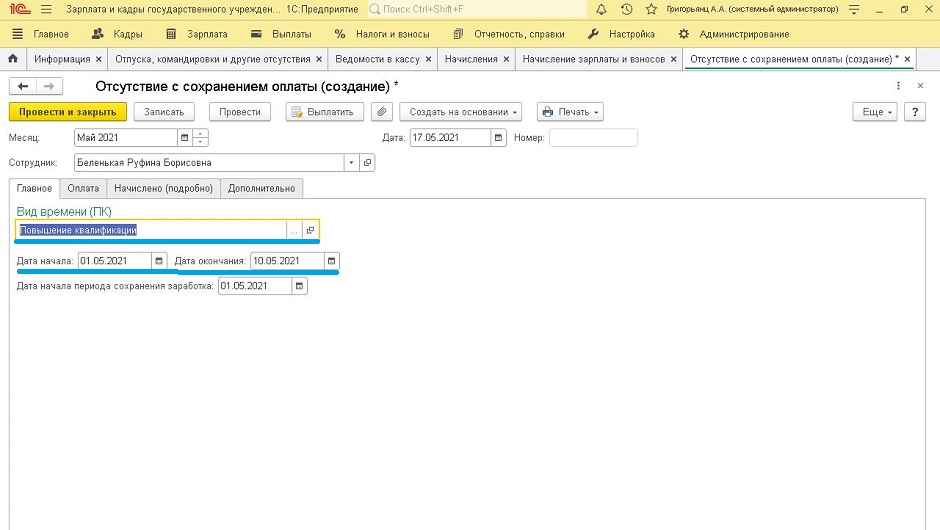This screenshot has height=530, width=940.
Task: Open the Еще menu
Action: [877, 112]
